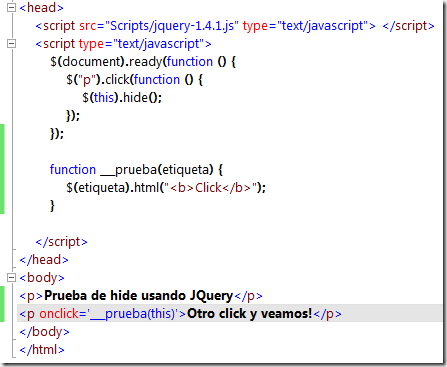Click the opening <head> tag text
Viewport: 447px width, 367px height.
[41, 7]
